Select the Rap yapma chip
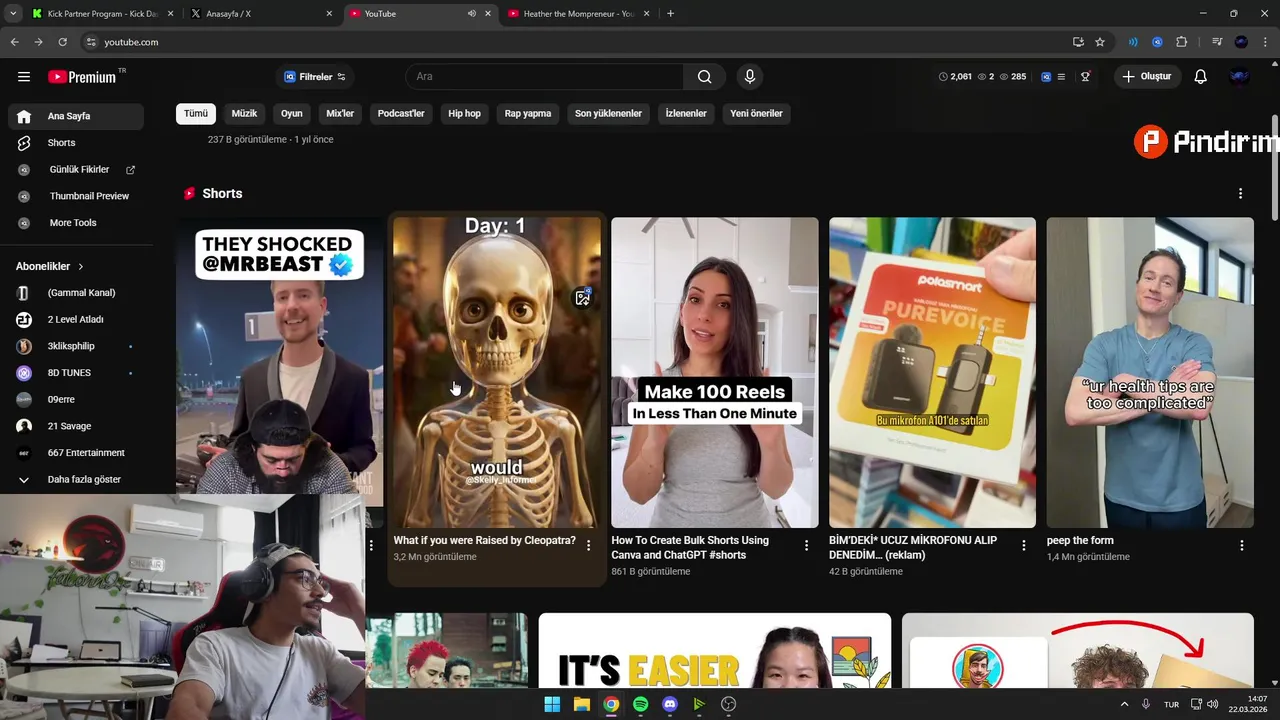The image size is (1280, 720). [x=528, y=113]
